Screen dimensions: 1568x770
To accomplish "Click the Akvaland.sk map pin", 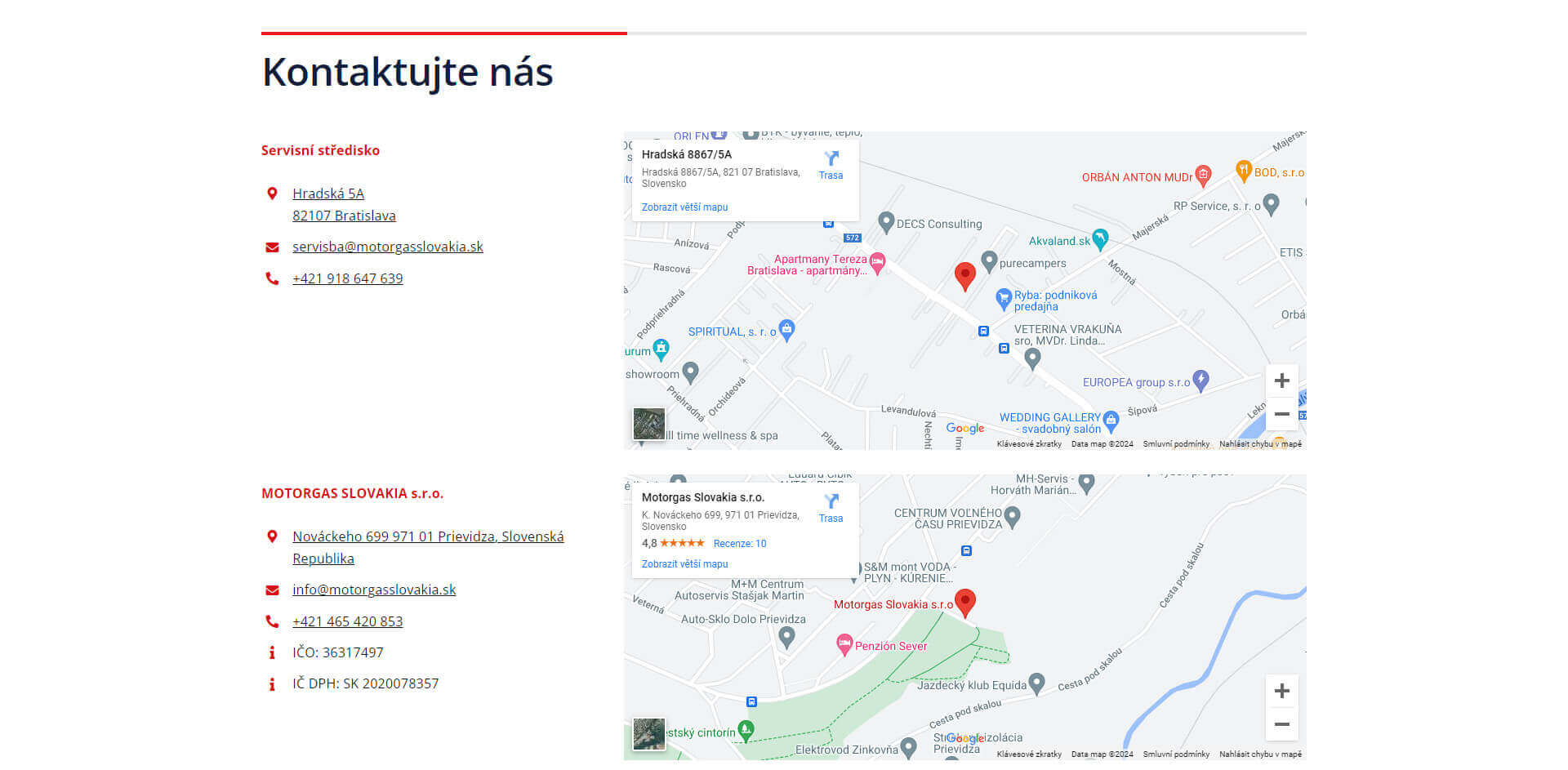I will point(1100,239).
